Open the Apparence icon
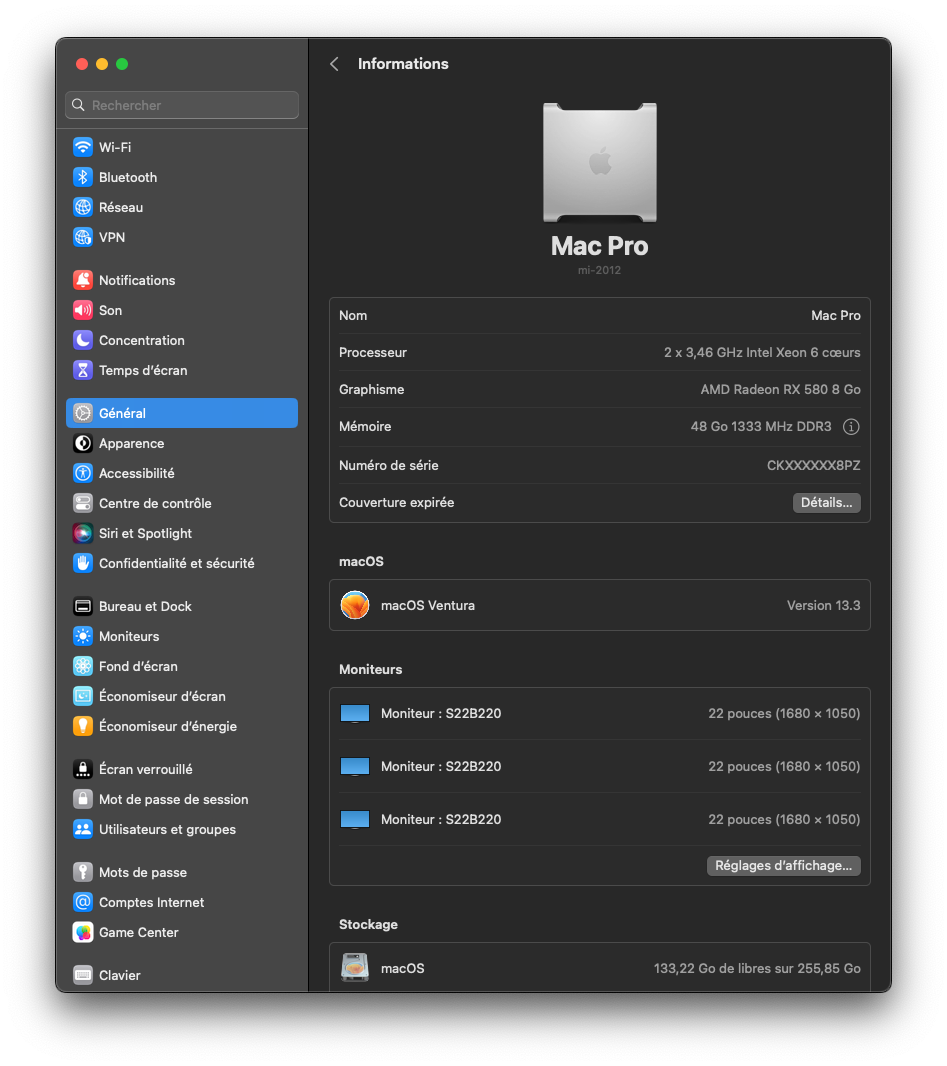 pyautogui.click(x=83, y=443)
